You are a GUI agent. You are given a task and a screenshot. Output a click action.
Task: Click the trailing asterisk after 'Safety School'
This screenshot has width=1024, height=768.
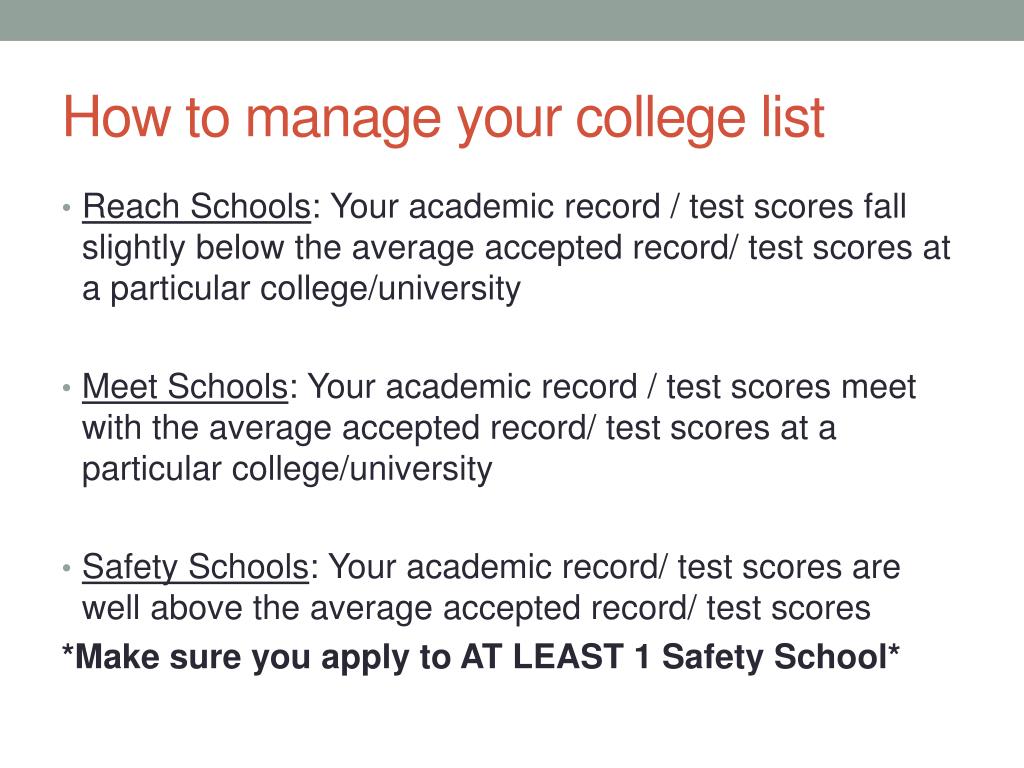tap(894, 650)
